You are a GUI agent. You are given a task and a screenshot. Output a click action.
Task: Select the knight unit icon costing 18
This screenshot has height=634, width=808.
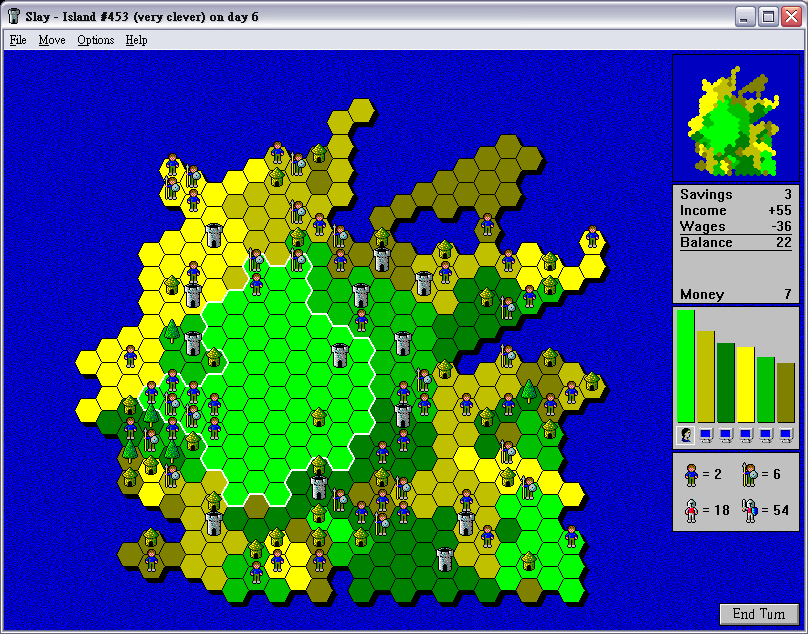point(691,510)
